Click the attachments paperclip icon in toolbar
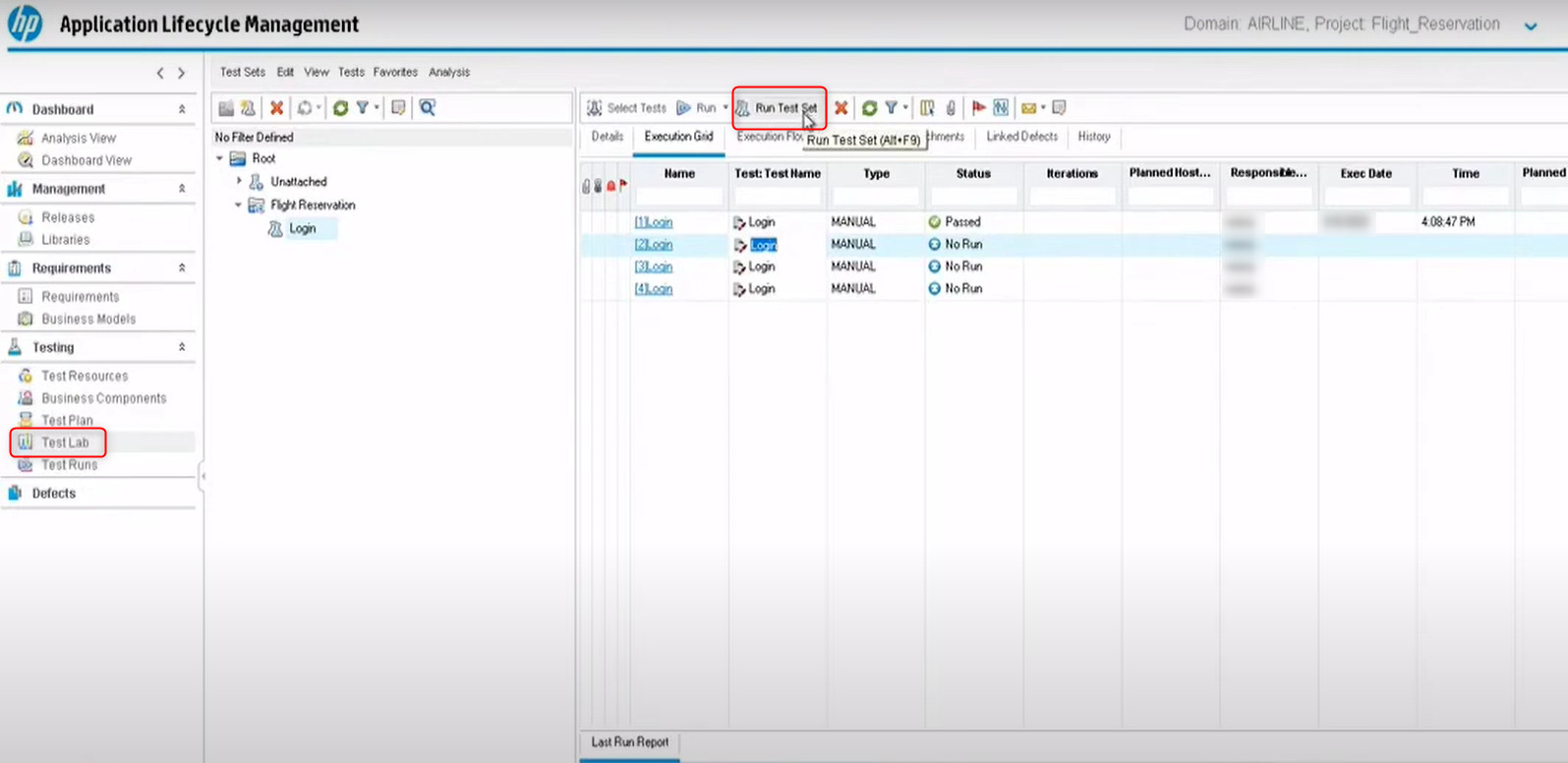Screen dimensions: 1568x763 951,108
